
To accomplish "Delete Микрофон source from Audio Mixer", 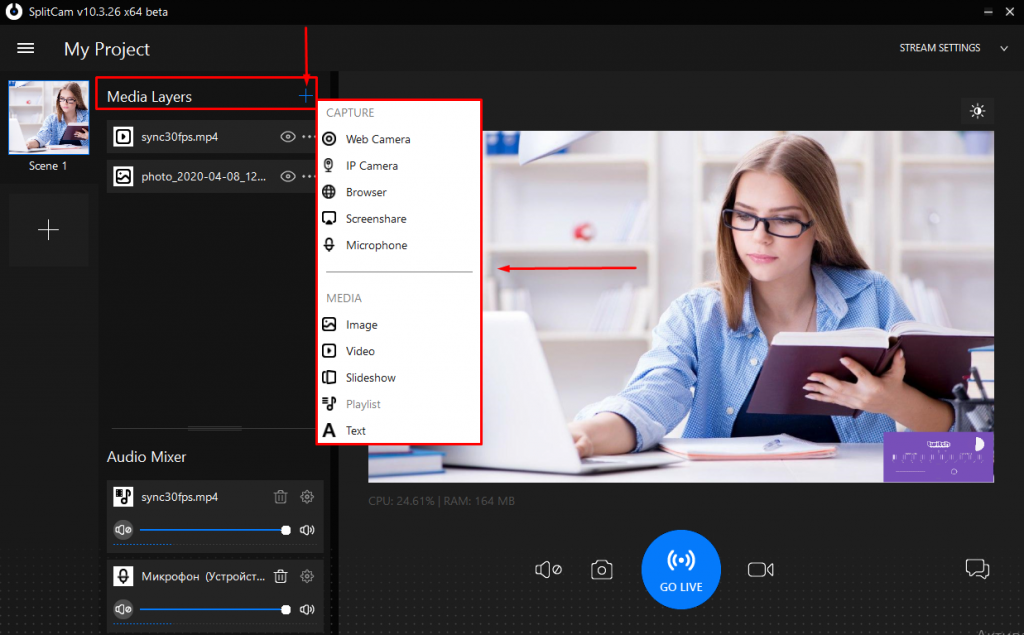I will pos(280,576).
